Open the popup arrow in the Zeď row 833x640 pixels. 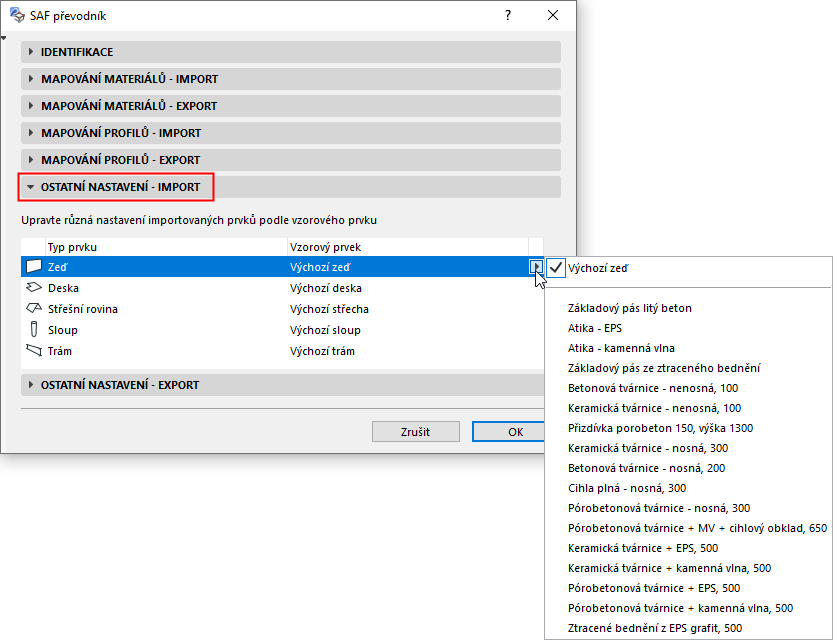coord(536,267)
